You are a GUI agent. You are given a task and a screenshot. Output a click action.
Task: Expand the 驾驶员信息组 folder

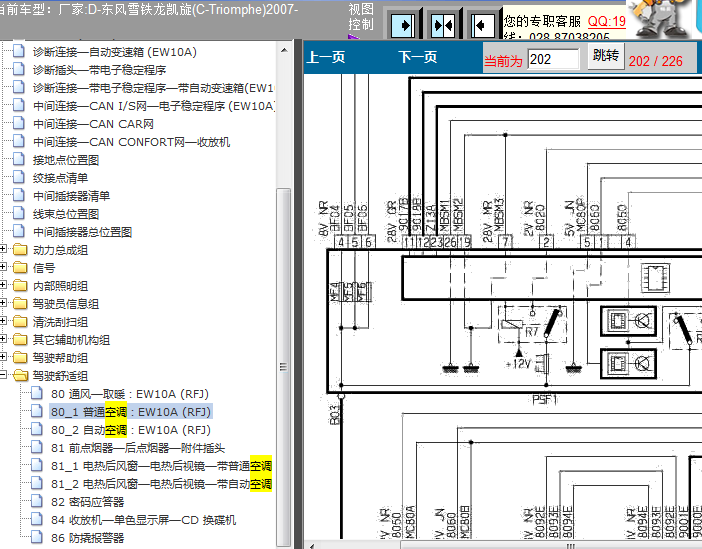[3, 303]
